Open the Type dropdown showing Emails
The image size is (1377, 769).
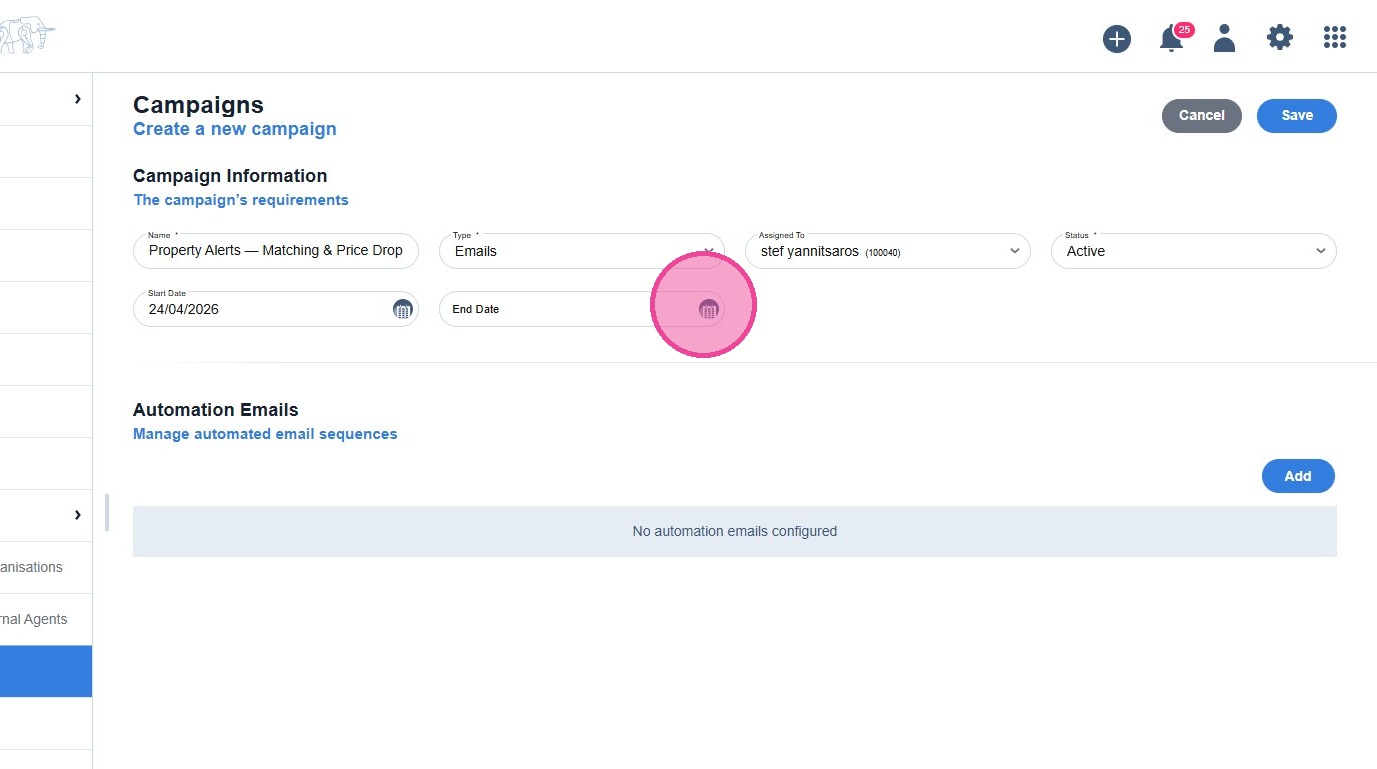point(582,251)
